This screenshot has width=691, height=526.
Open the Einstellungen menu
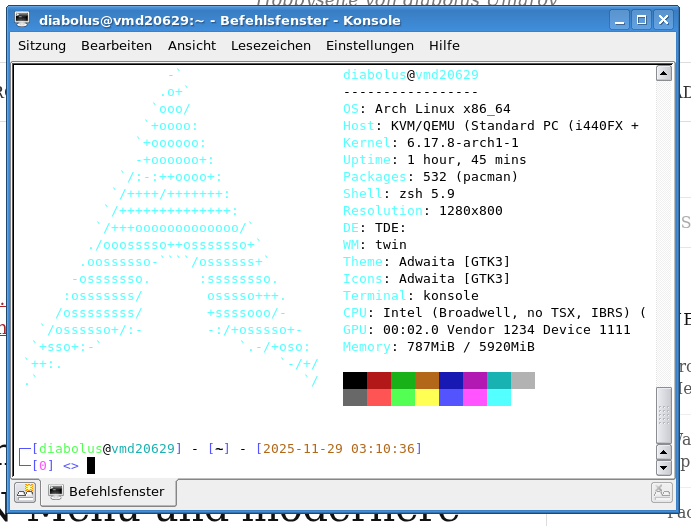[x=370, y=46]
